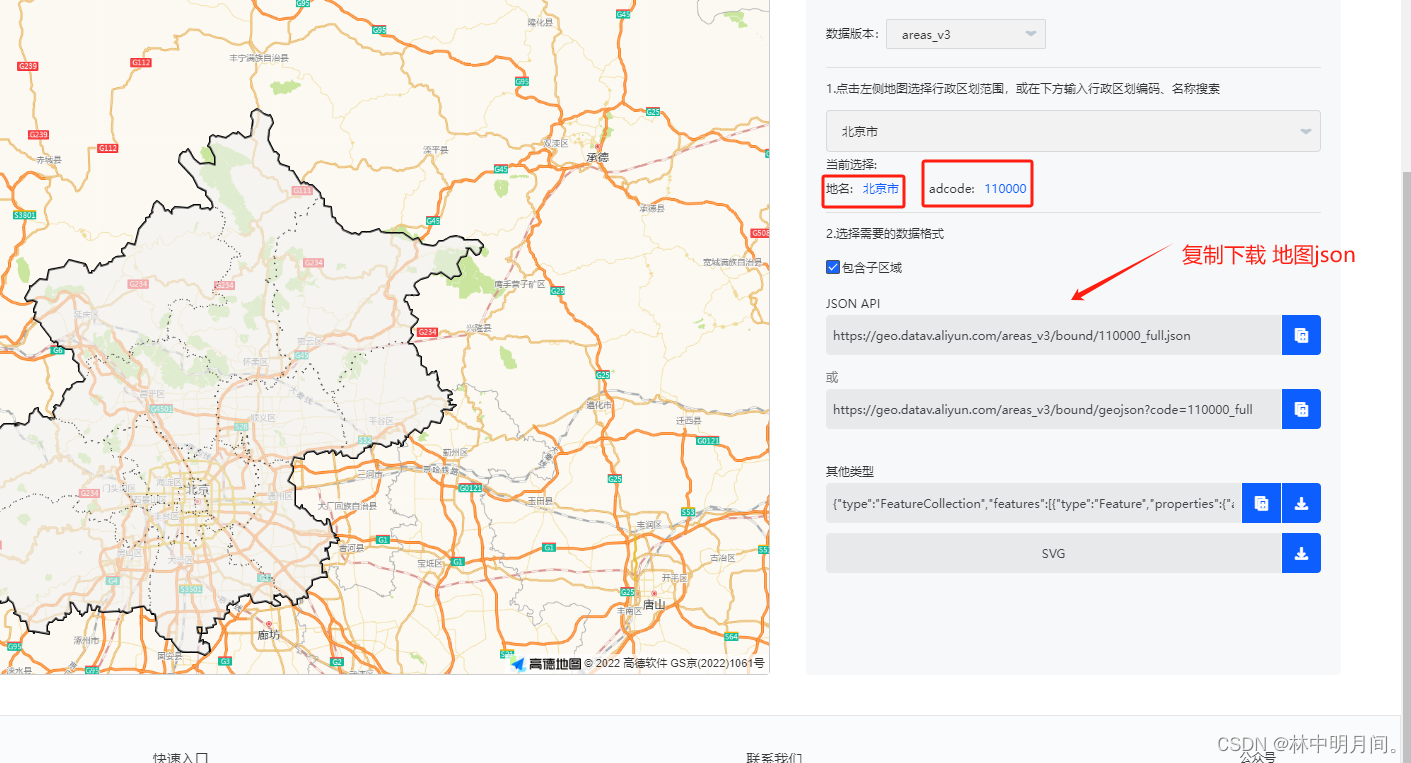
Task: Download the GeoJSON data via download icon
Action: click(1300, 503)
